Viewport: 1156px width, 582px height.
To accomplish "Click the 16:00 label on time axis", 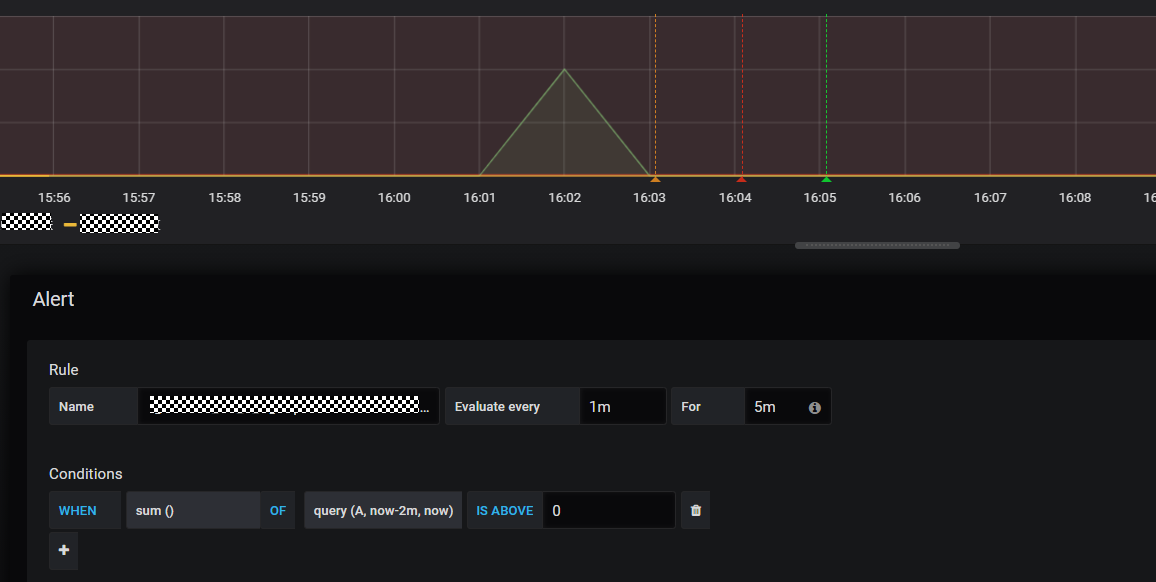I will tap(394, 198).
